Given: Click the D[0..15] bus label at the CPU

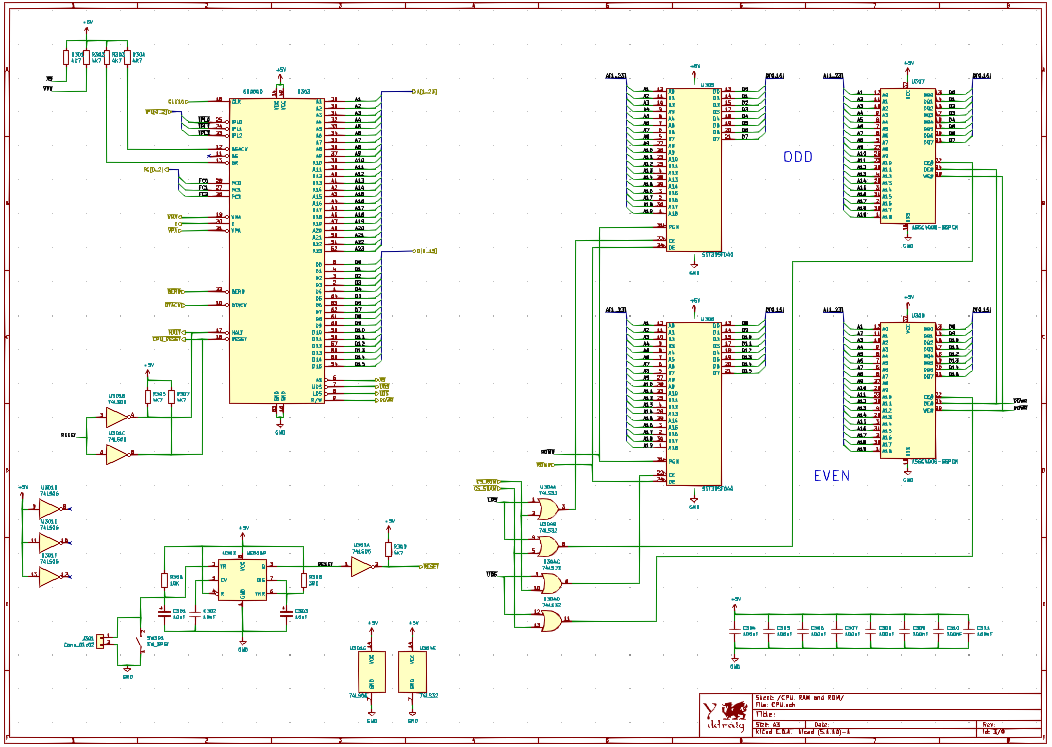Looking at the screenshot, I should pyautogui.click(x=426, y=252).
